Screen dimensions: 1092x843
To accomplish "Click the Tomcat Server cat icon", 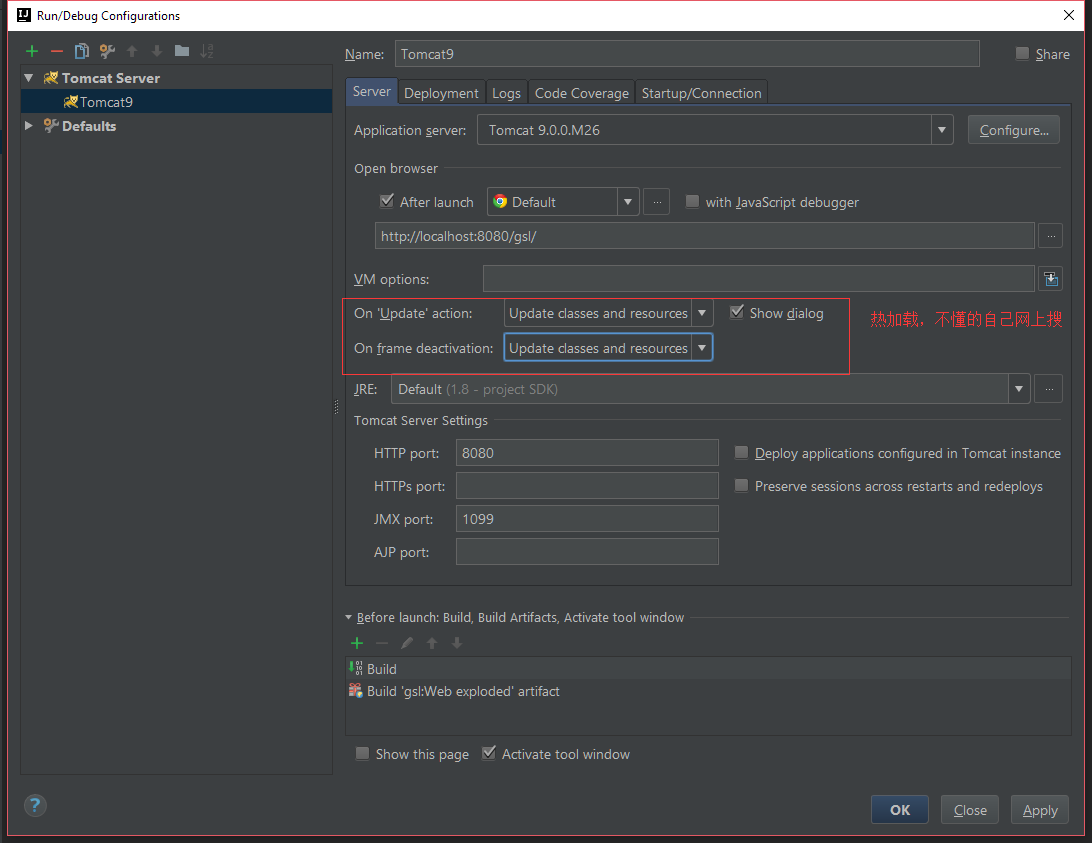I will (51, 78).
